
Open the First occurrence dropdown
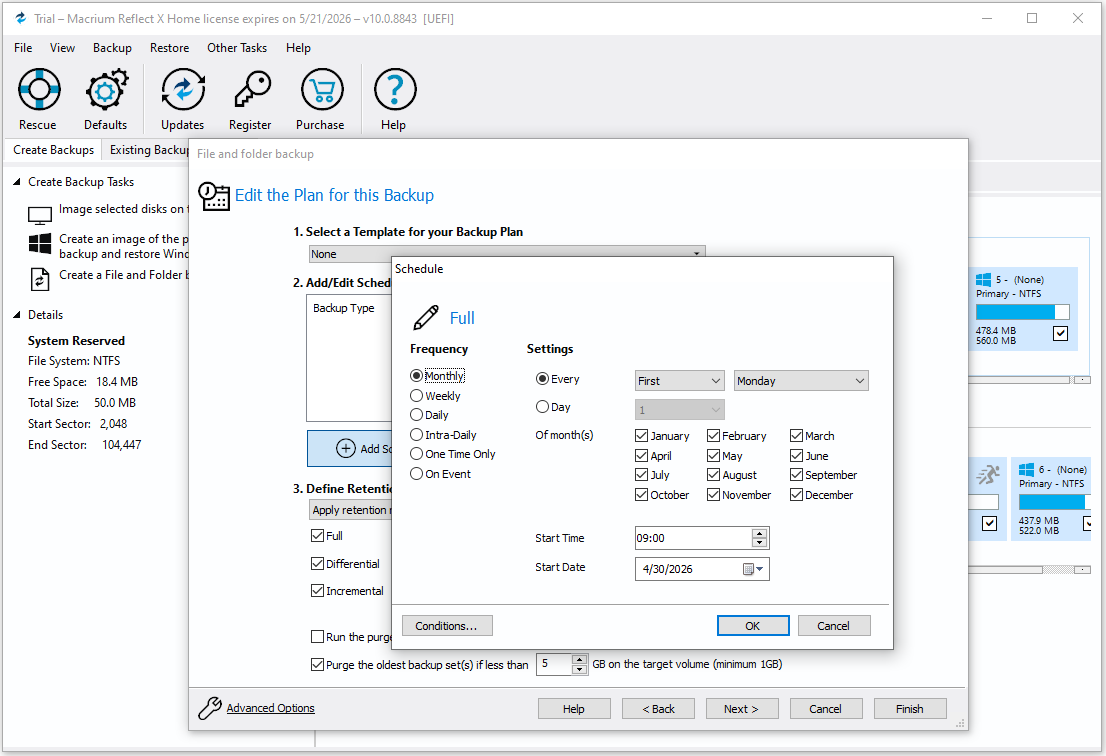(680, 381)
